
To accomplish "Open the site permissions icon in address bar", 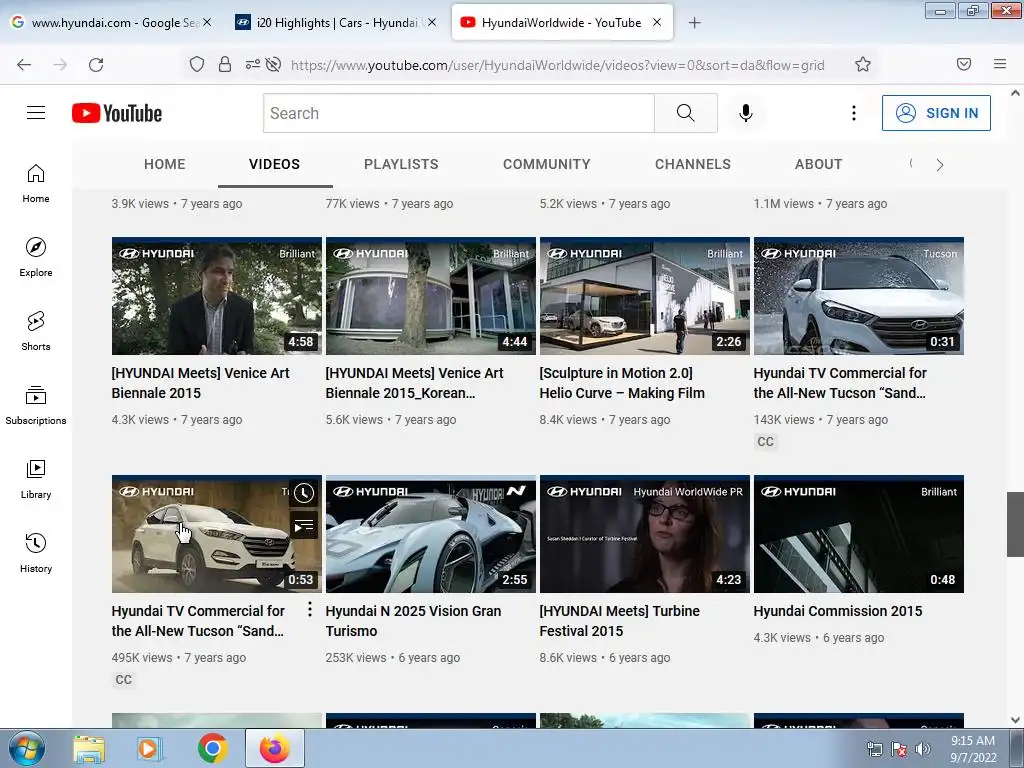I will pyautogui.click(x=253, y=64).
